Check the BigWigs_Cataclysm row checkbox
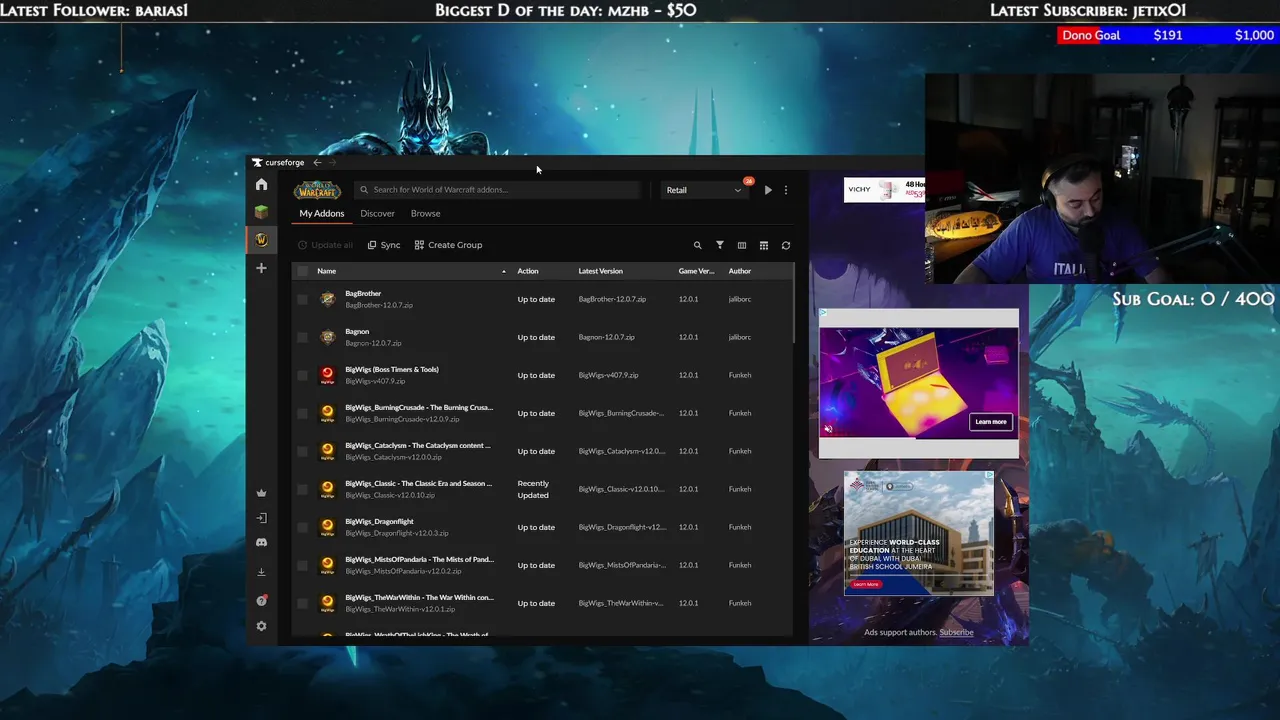Viewport: 1280px width, 720px height. pos(302,451)
